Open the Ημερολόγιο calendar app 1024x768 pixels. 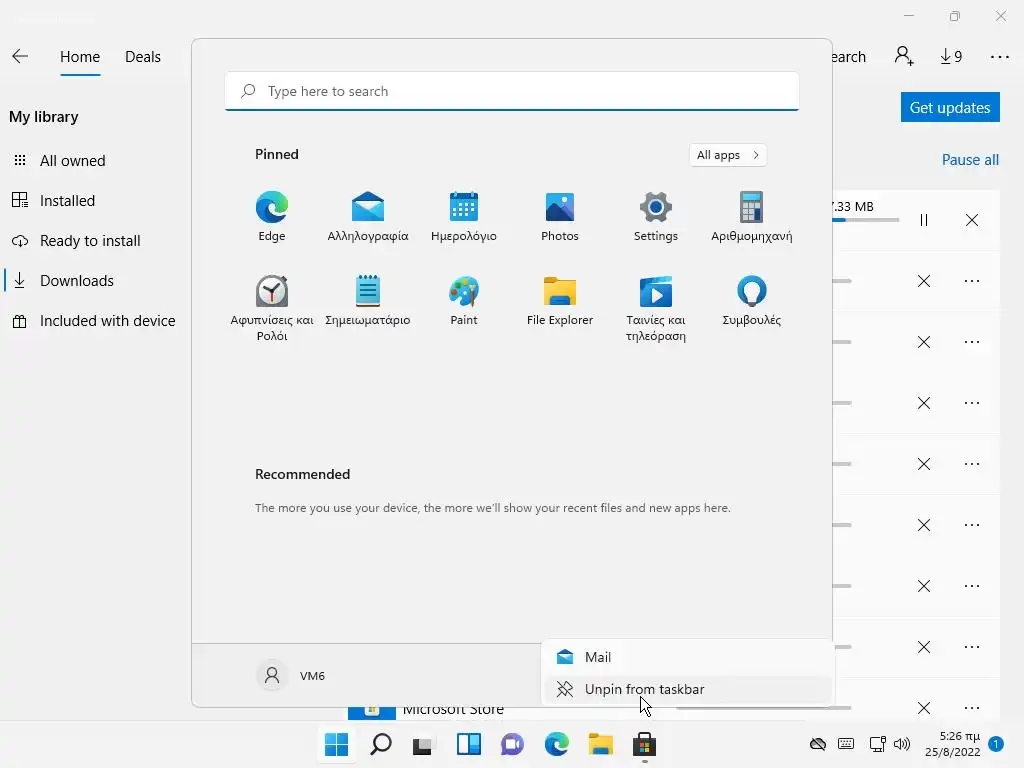click(464, 216)
